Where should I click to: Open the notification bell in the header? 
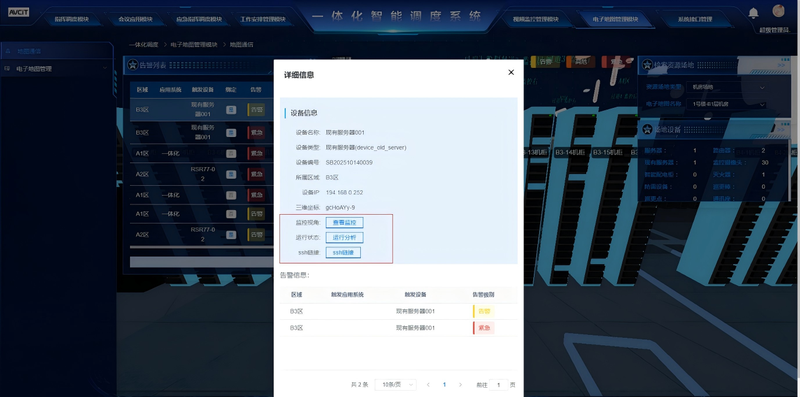(x=753, y=13)
